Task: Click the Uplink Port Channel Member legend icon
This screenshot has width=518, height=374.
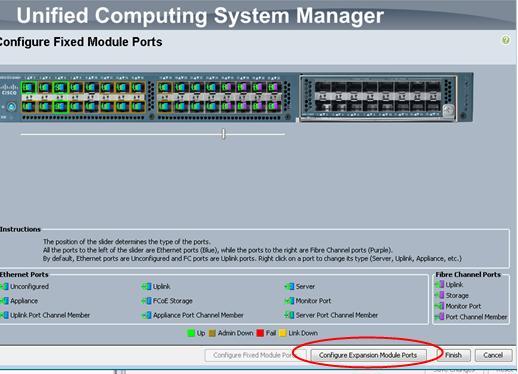Action: click(4, 315)
